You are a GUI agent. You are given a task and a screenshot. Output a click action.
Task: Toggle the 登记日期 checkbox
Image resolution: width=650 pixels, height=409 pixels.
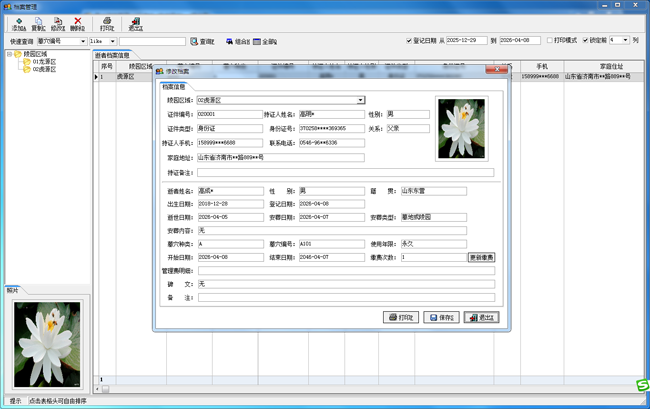pyautogui.click(x=412, y=41)
